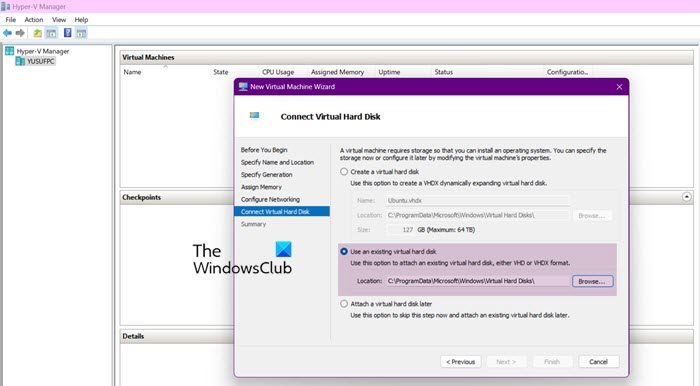
Task: Sort by the Configuration column header
Action: 567,72
